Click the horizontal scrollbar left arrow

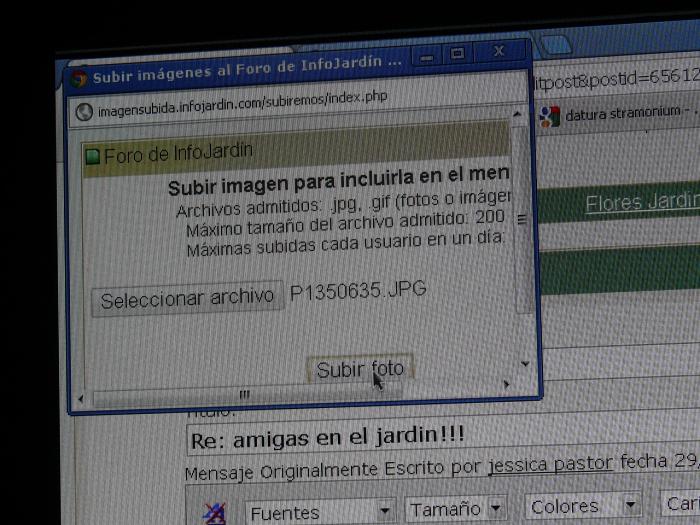click(81, 399)
